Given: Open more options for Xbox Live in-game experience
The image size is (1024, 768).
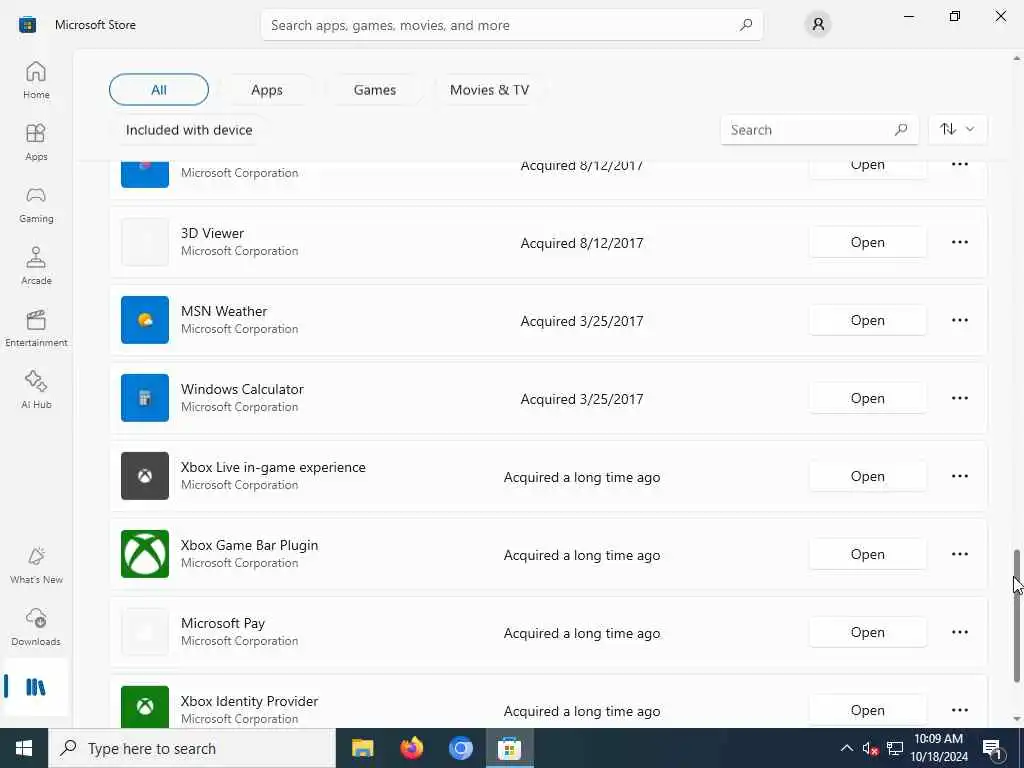Looking at the screenshot, I should point(959,476).
